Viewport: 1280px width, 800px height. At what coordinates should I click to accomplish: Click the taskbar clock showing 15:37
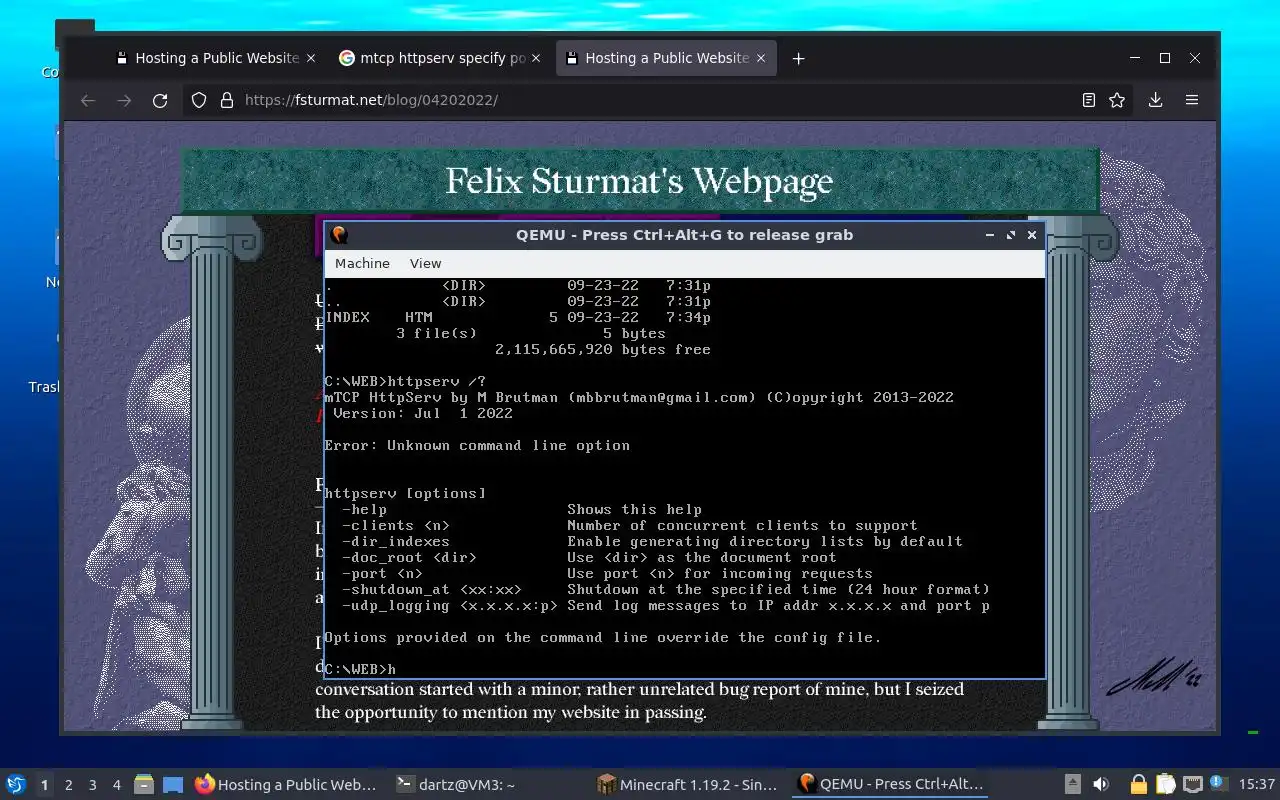[x=1257, y=785]
